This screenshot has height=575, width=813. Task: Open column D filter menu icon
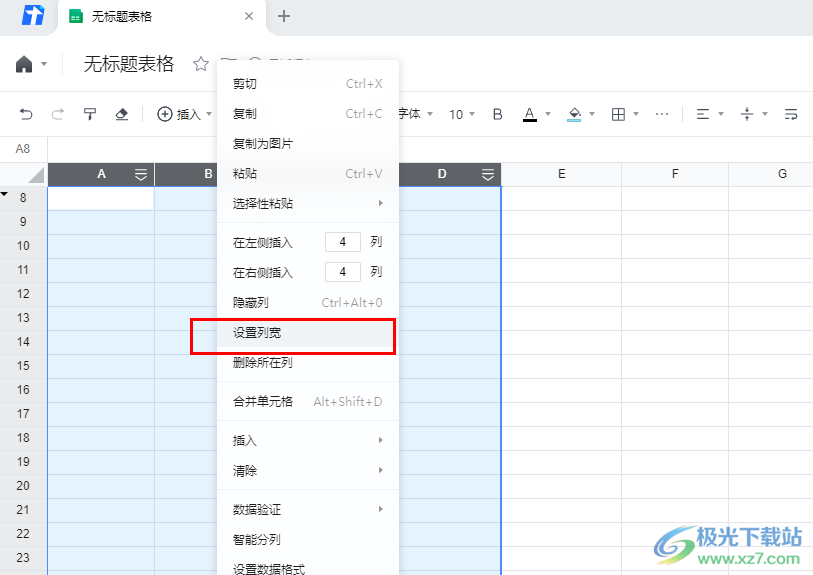(x=488, y=175)
